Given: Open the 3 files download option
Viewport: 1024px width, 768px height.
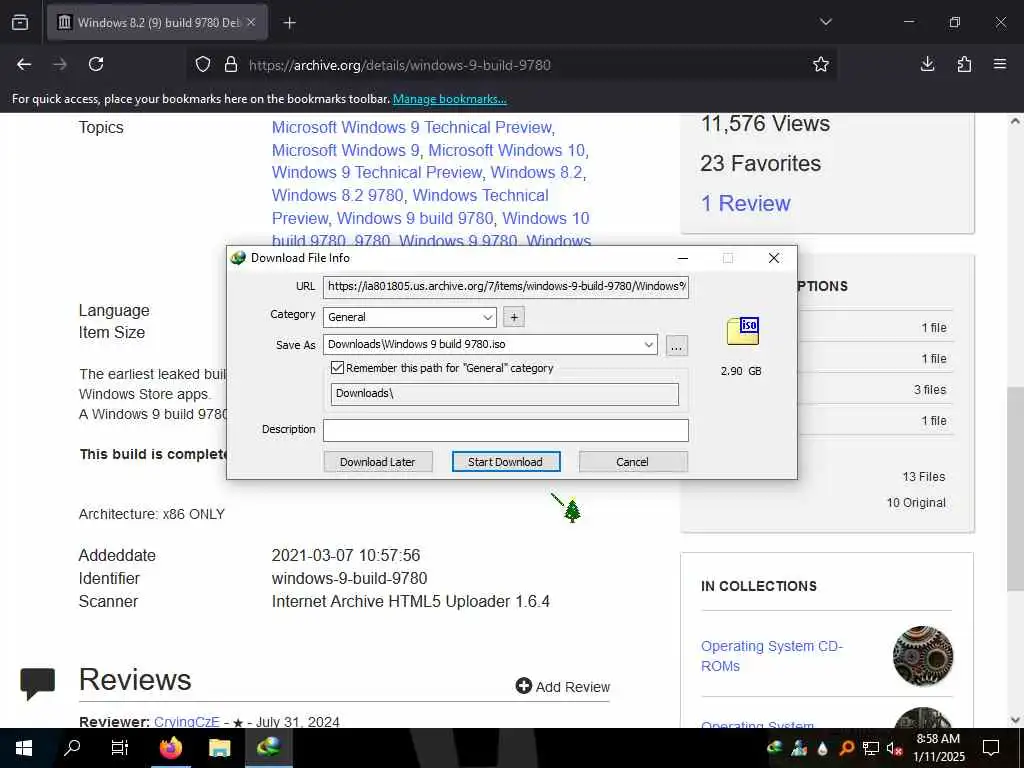Looking at the screenshot, I should coord(930,390).
